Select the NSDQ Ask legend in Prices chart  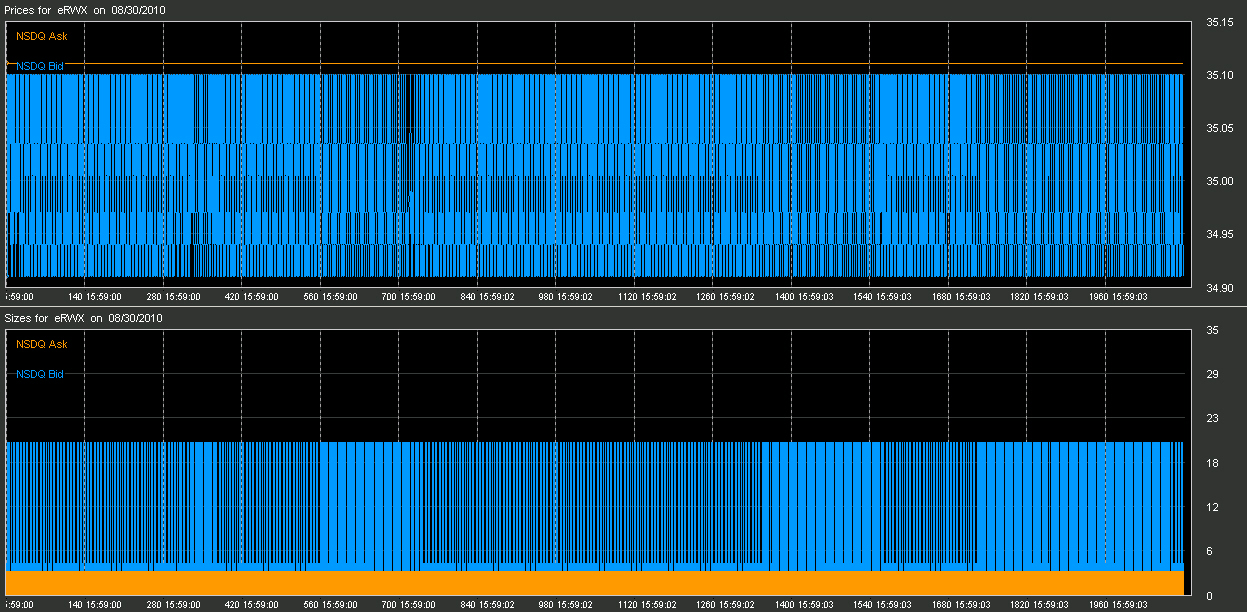tap(42, 36)
